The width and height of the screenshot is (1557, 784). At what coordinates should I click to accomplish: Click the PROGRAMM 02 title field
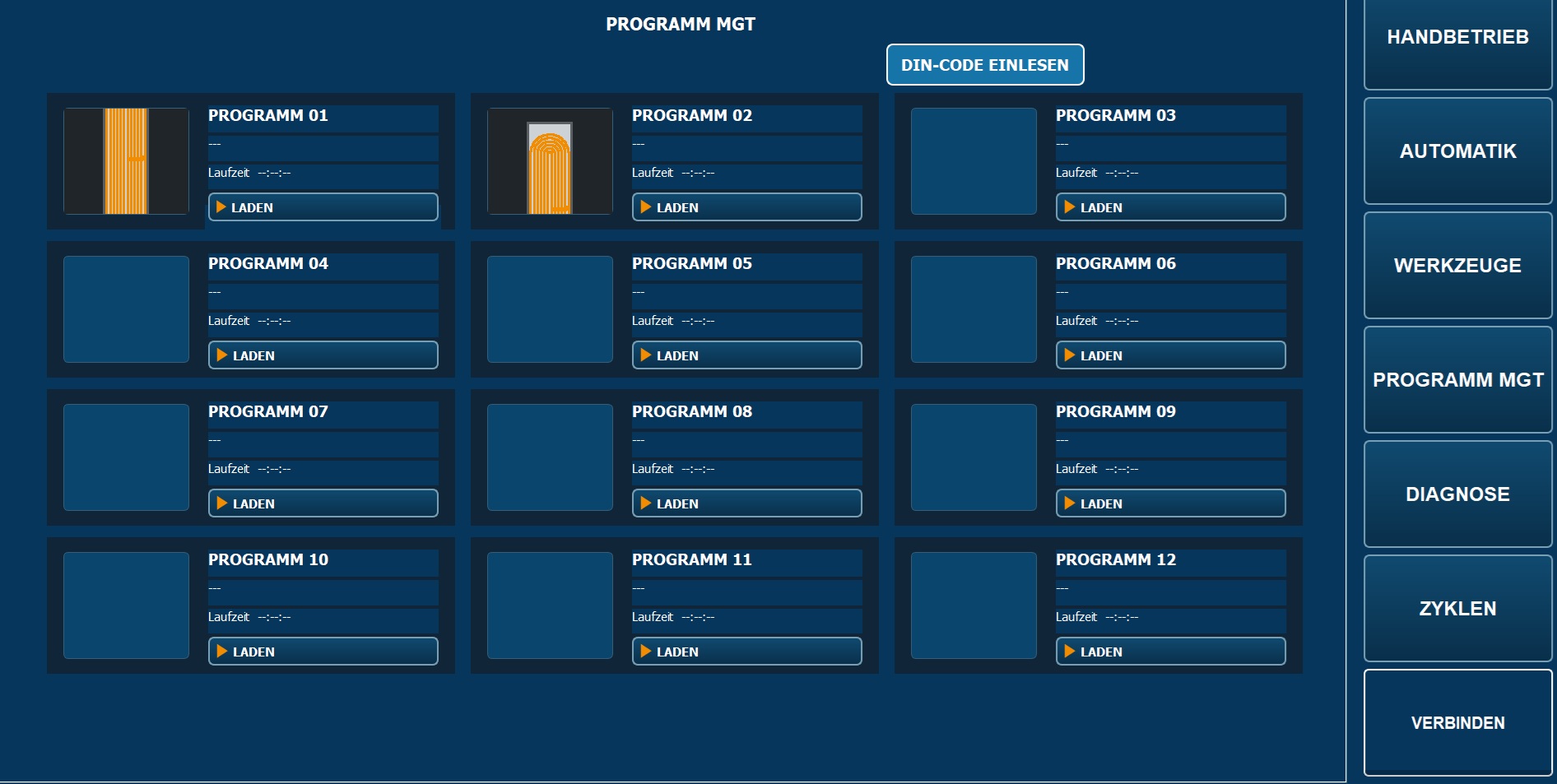pyautogui.click(x=746, y=118)
